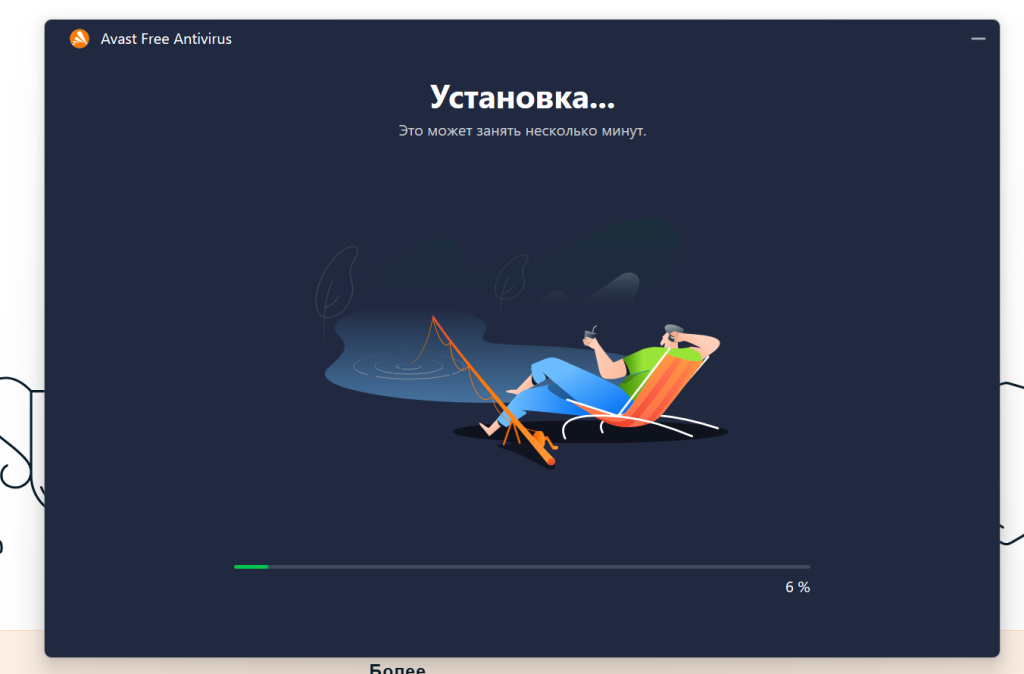Click the Avast Free Antivirus title text

[x=165, y=39]
